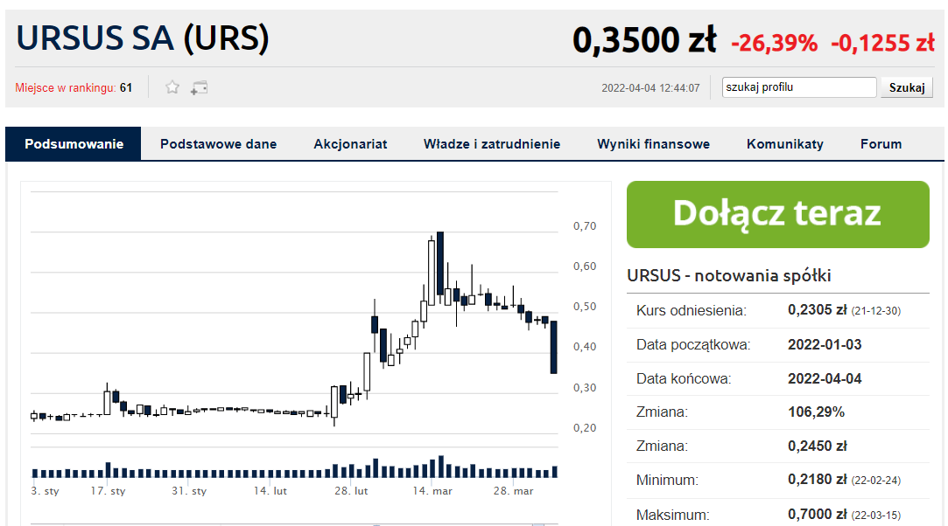Click URSUS - notowania spółki heading
The width and height of the screenshot is (948, 526).
click(x=729, y=276)
